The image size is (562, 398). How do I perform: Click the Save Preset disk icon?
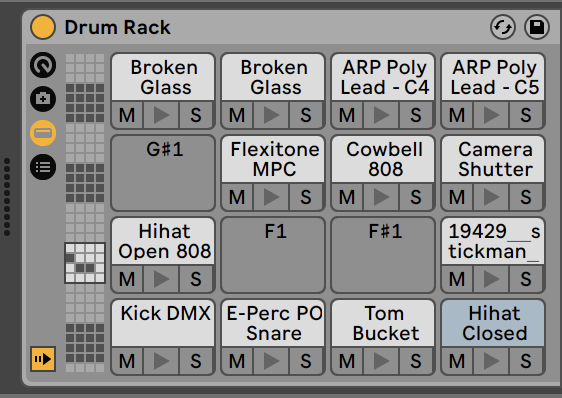click(x=537, y=27)
